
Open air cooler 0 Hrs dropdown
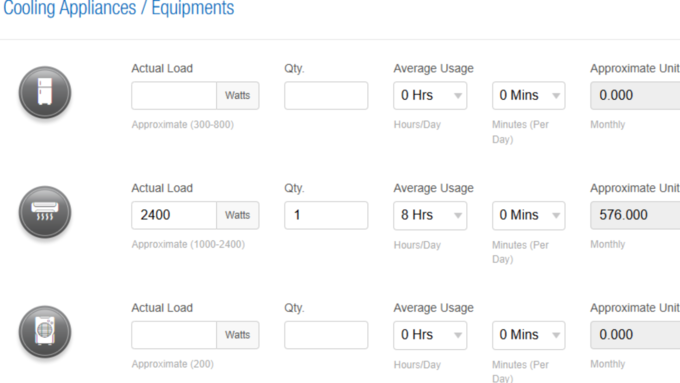[430, 335]
